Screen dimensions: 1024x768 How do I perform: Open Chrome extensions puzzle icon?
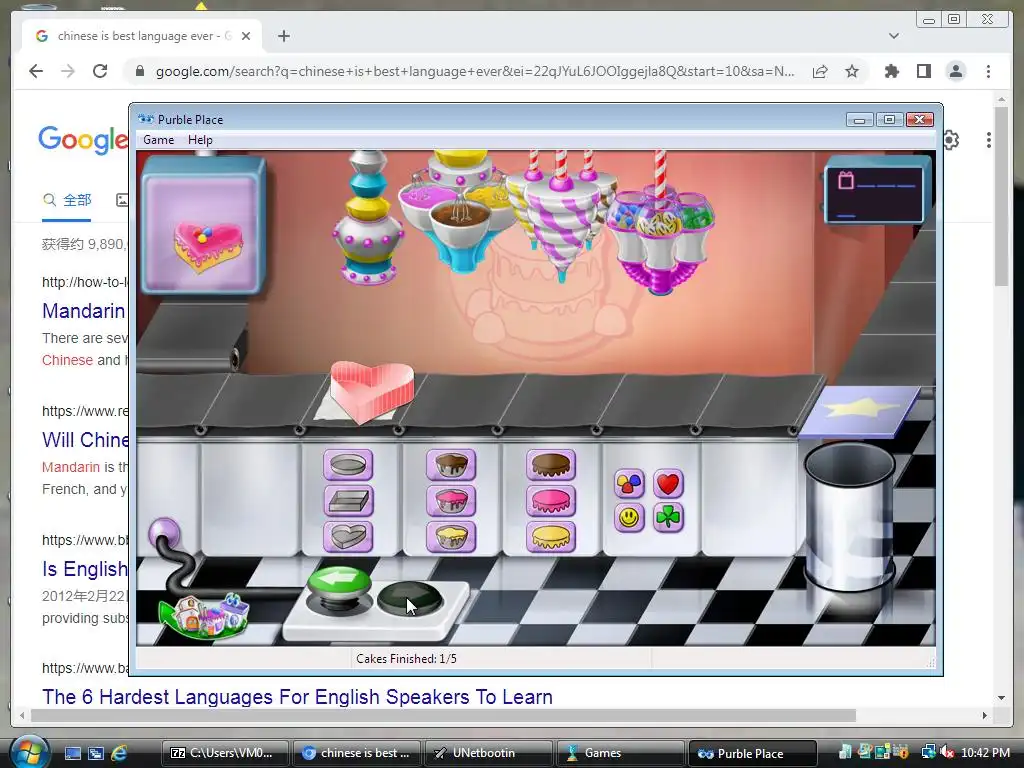coord(891,71)
